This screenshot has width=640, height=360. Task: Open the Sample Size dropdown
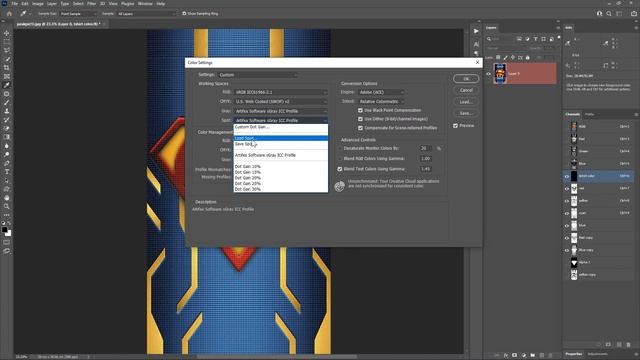click(x=78, y=14)
